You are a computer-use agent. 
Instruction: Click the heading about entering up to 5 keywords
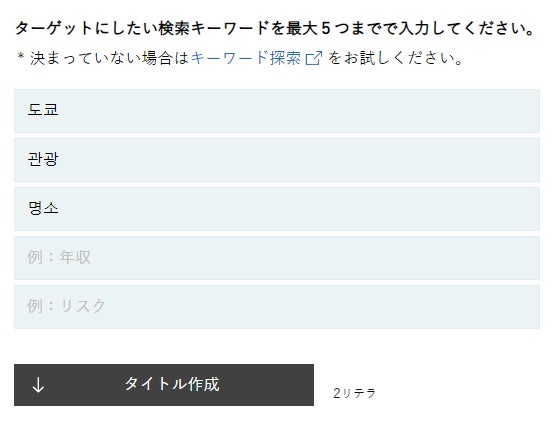click(274, 28)
